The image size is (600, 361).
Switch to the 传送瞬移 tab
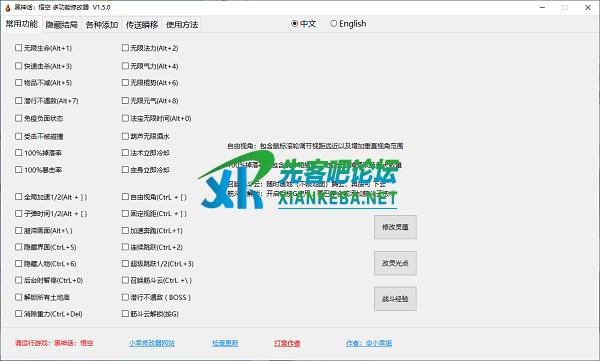[x=142, y=25]
